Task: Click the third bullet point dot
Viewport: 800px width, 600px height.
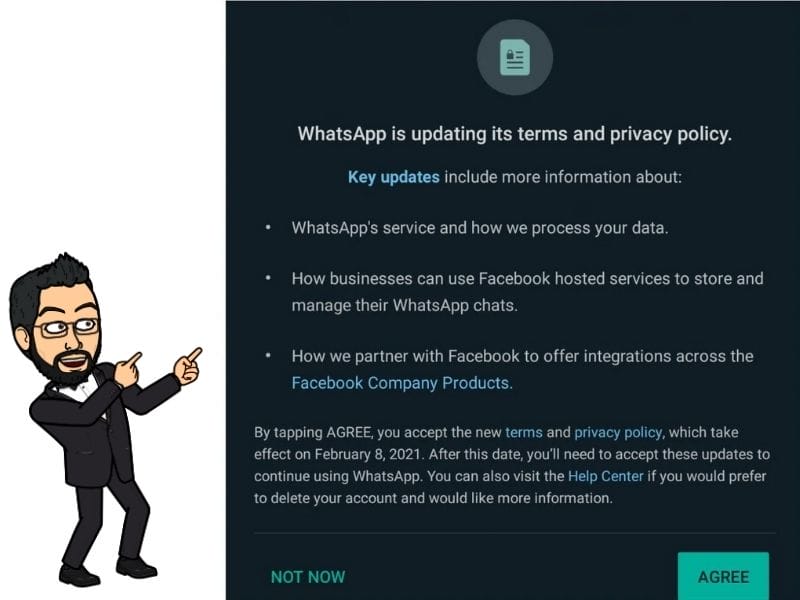Action: point(268,356)
